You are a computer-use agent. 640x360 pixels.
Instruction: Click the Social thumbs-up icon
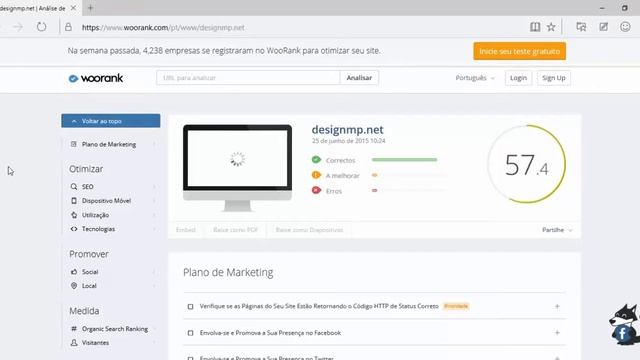pos(74,272)
